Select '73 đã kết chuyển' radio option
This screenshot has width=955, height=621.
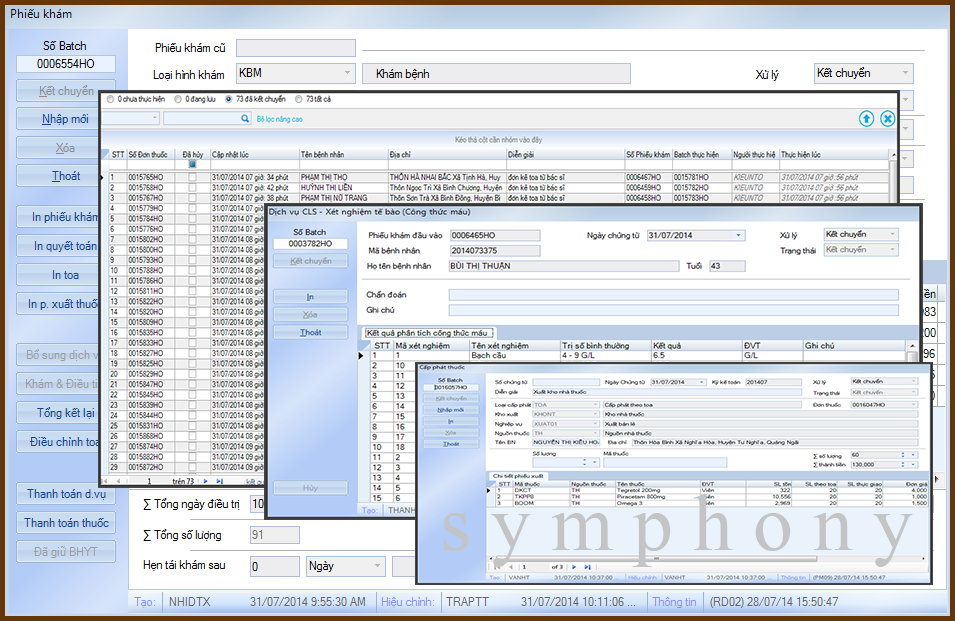[x=228, y=99]
